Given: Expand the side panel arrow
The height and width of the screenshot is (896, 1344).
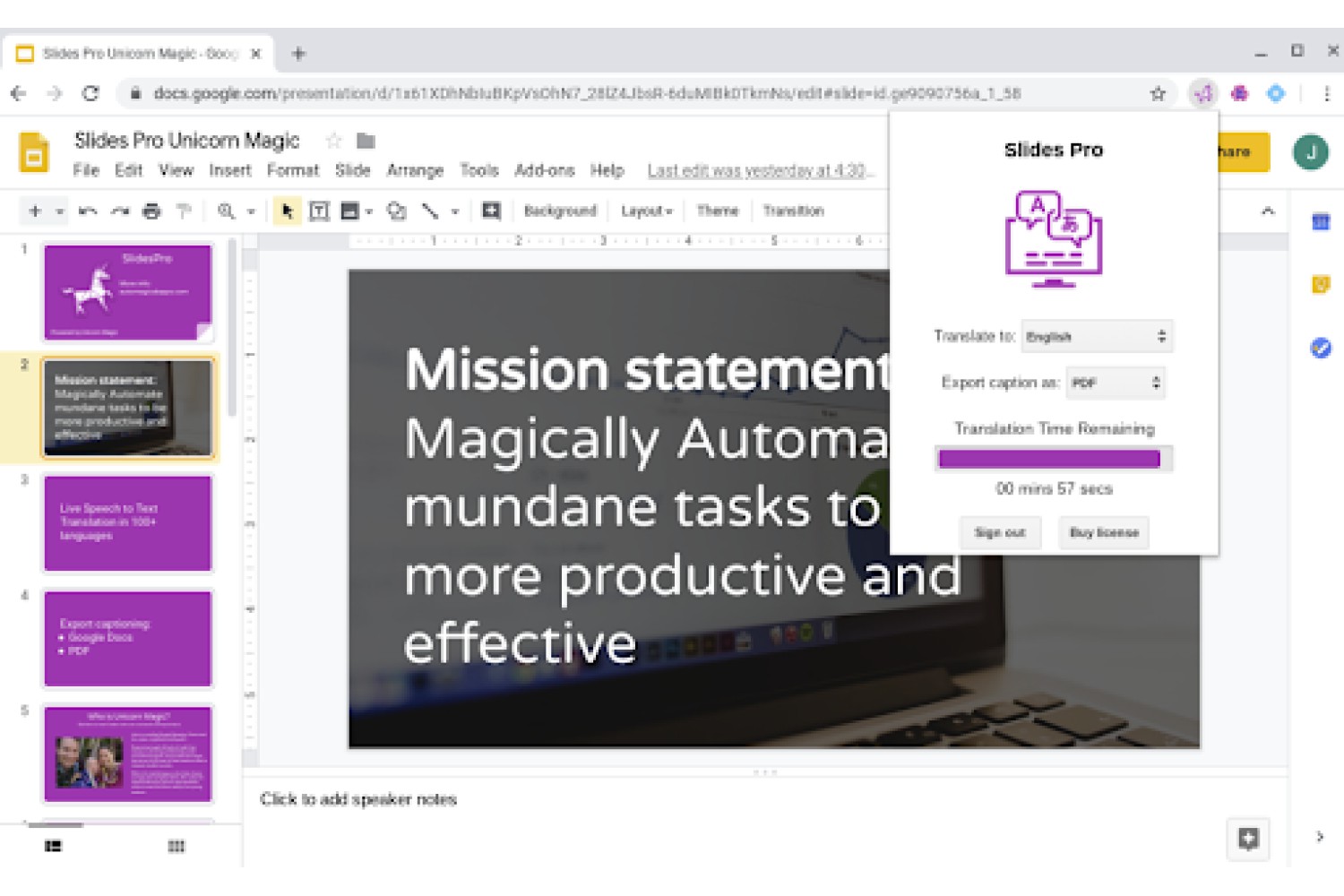Looking at the screenshot, I should click(1320, 837).
